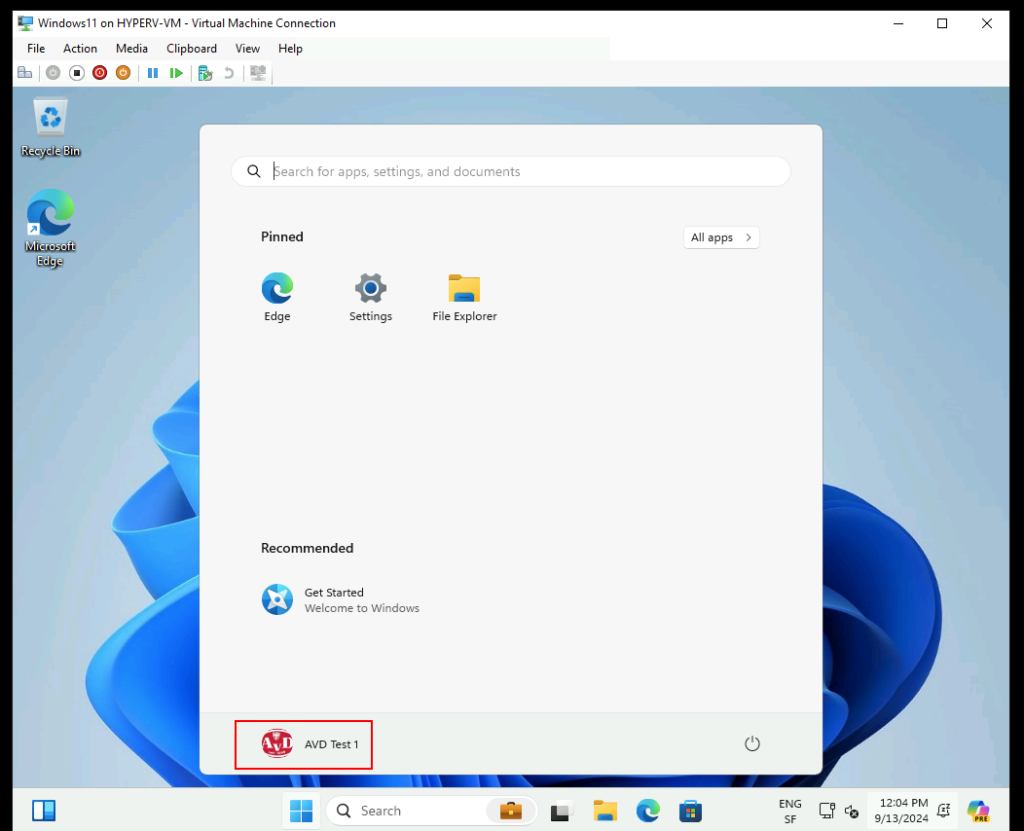The height and width of the screenshot is (831, 1024).
Task: Click the Virtual Machine Connection title icon
Action: [x=25, y=23]
